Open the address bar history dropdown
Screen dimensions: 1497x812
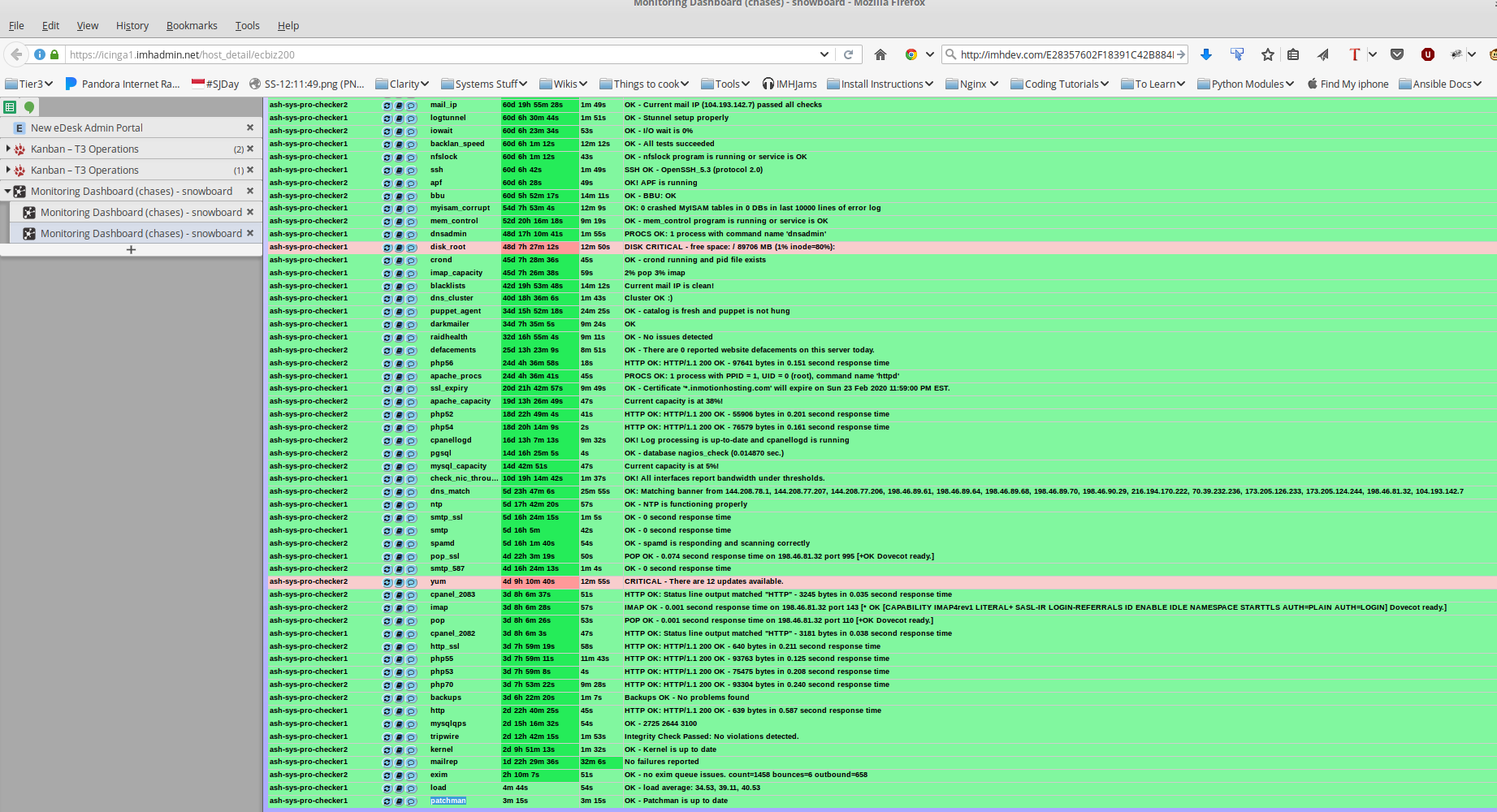tap(824, 54)
